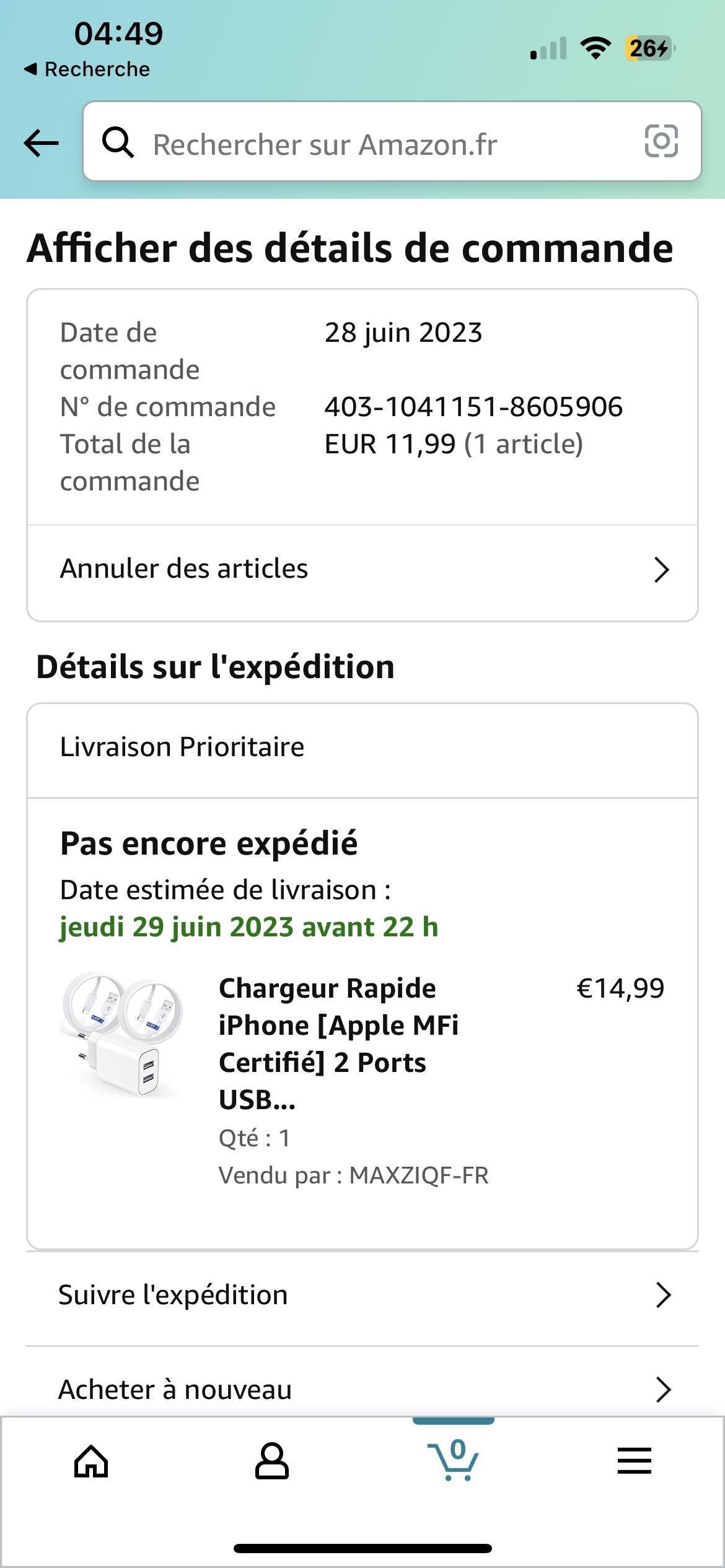Tap the back arrow icon
Screen dimensions: 725x1568
click(x=41, y=143)
